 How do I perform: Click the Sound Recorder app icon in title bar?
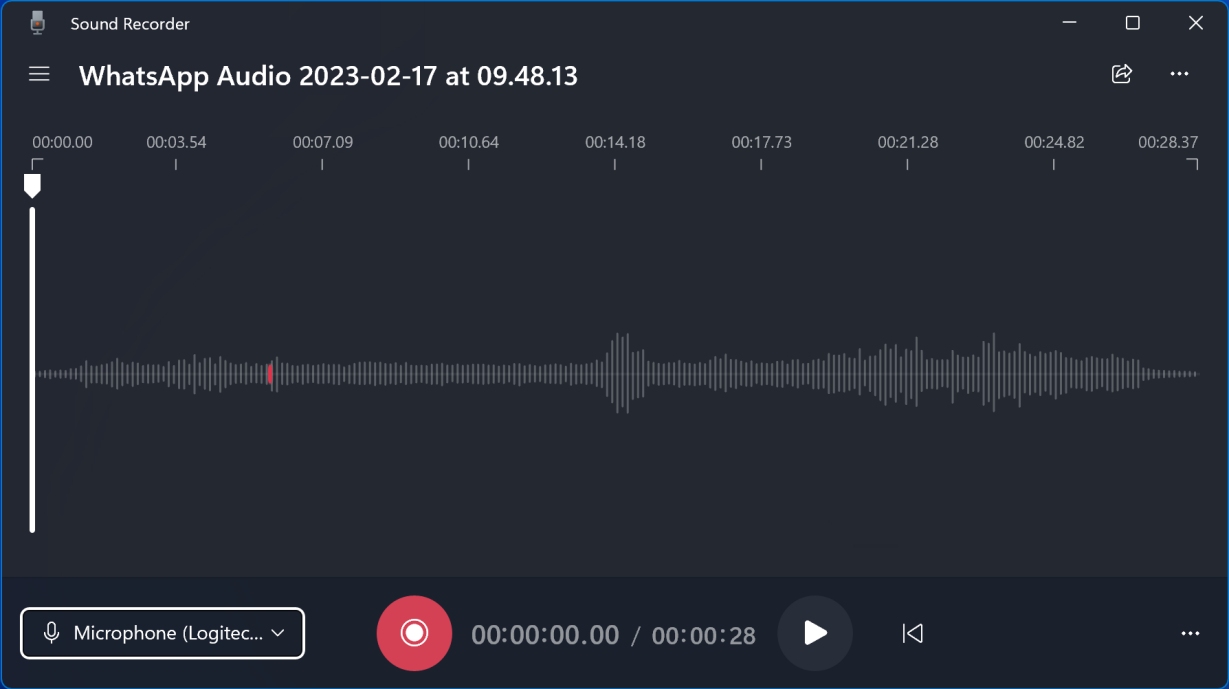38,23
